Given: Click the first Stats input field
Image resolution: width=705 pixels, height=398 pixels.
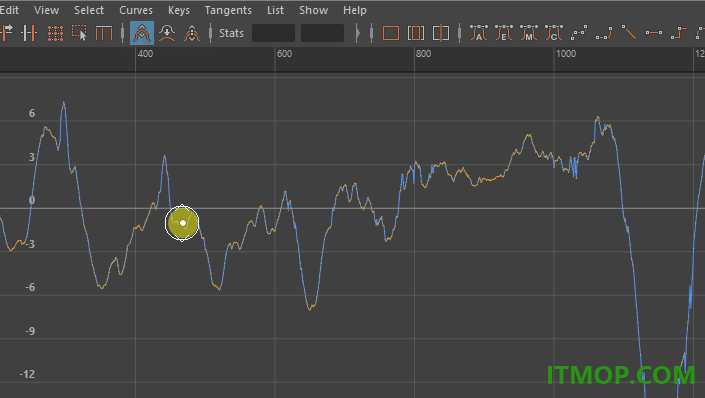Looking at the screenshot, I should 273,33.
